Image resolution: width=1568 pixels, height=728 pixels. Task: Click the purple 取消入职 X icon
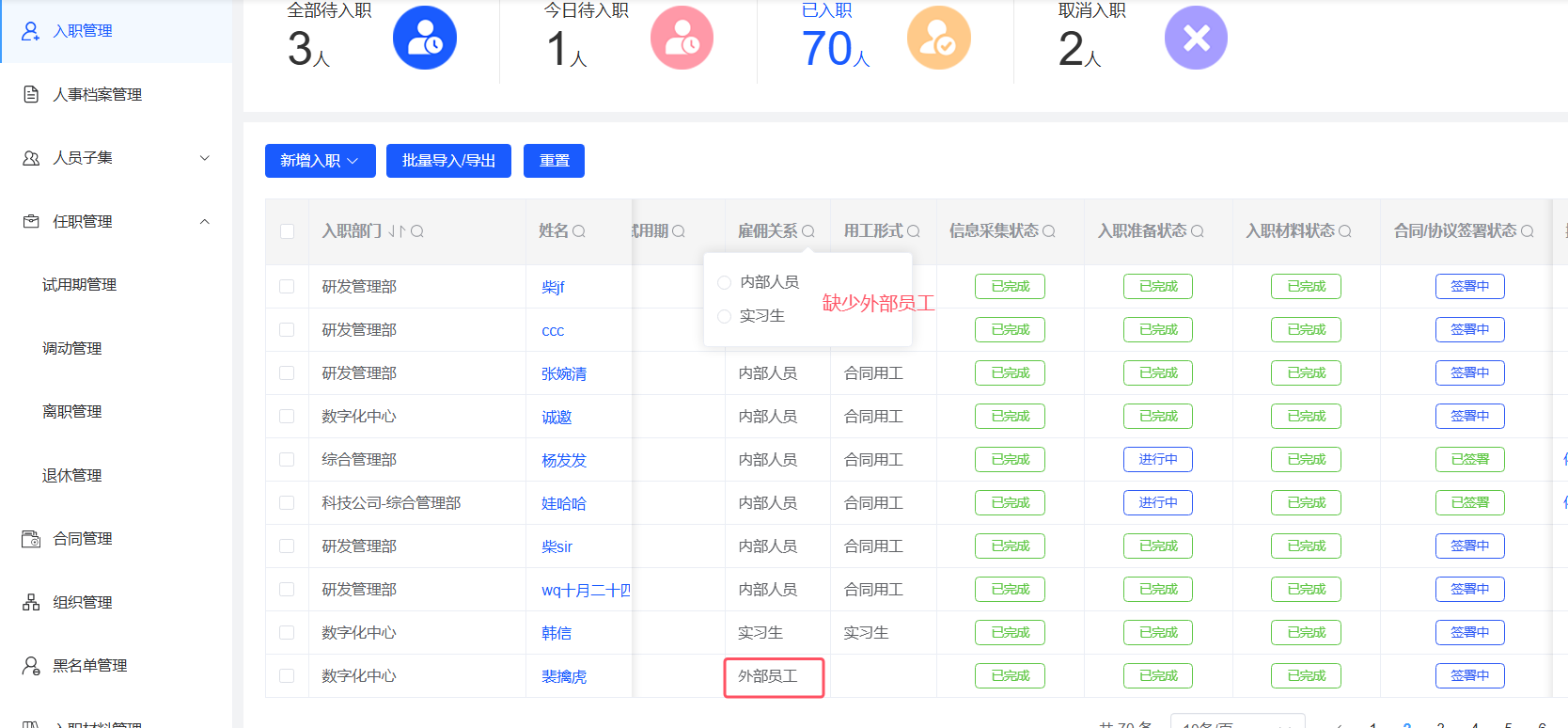(x=1196, y=38)
